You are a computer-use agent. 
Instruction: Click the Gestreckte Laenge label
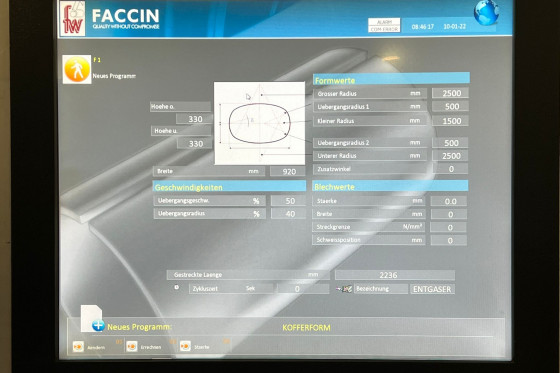coord(198,275)
